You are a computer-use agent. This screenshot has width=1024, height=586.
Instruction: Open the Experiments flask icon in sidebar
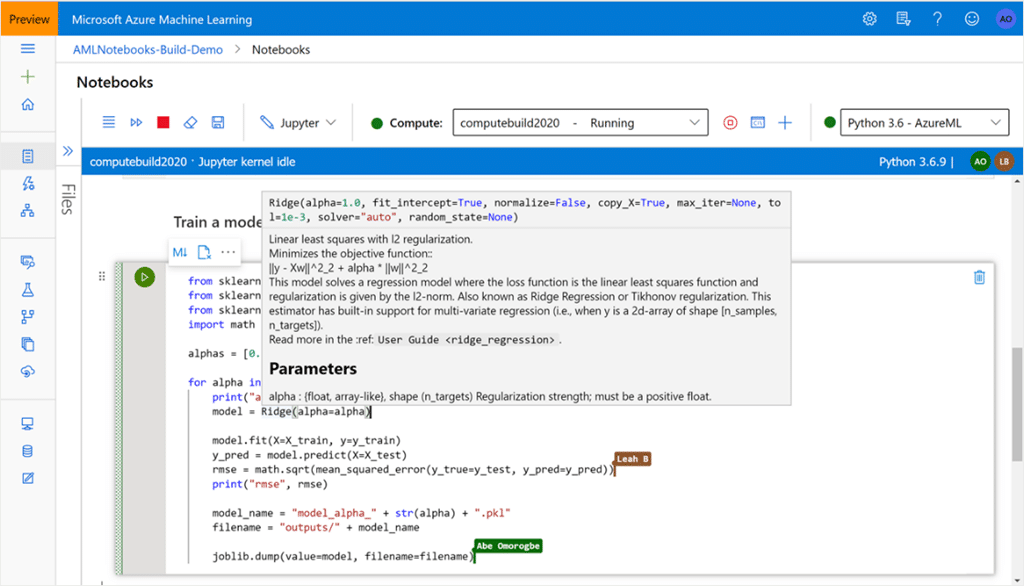[27, 289]
